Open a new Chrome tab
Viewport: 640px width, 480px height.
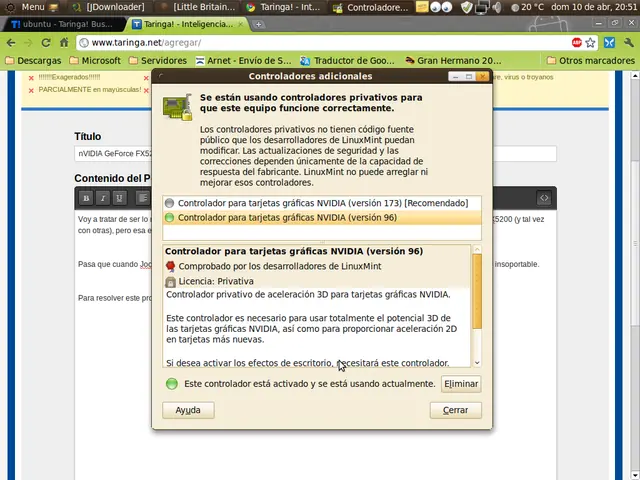[258, 24]
